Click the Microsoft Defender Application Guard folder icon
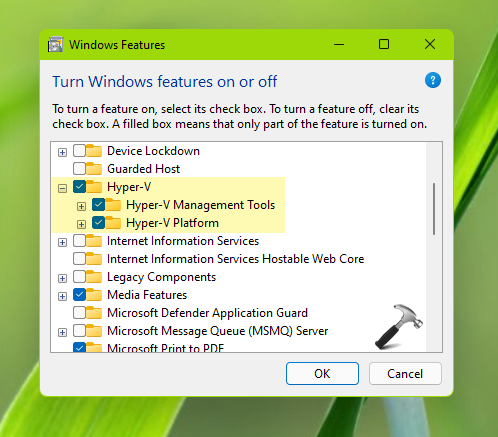The image size is (498, 437). (94, 313)
